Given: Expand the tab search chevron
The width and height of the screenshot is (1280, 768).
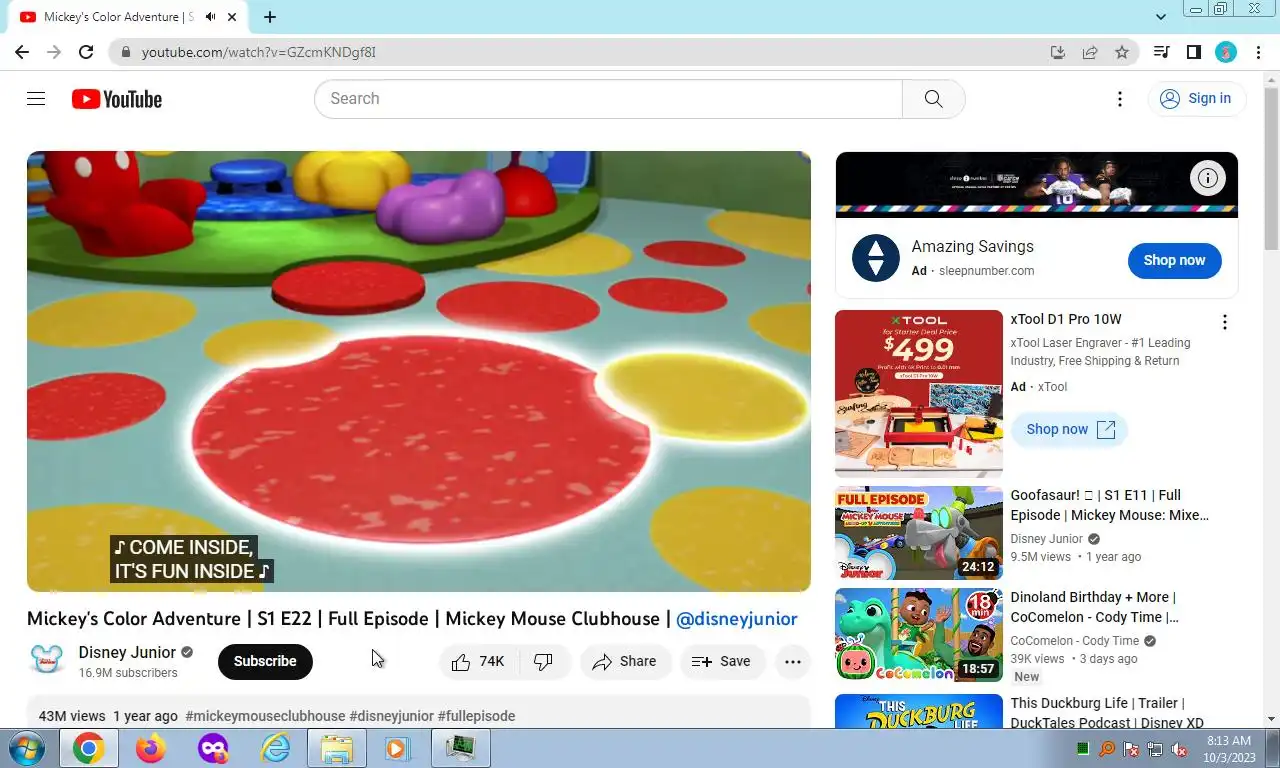Looking at the screenshot, I should pyautogui.click(x=1161, y=17).
